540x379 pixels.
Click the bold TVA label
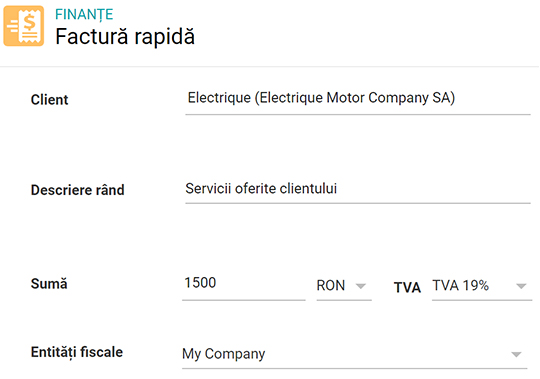[x=407, y=287]
